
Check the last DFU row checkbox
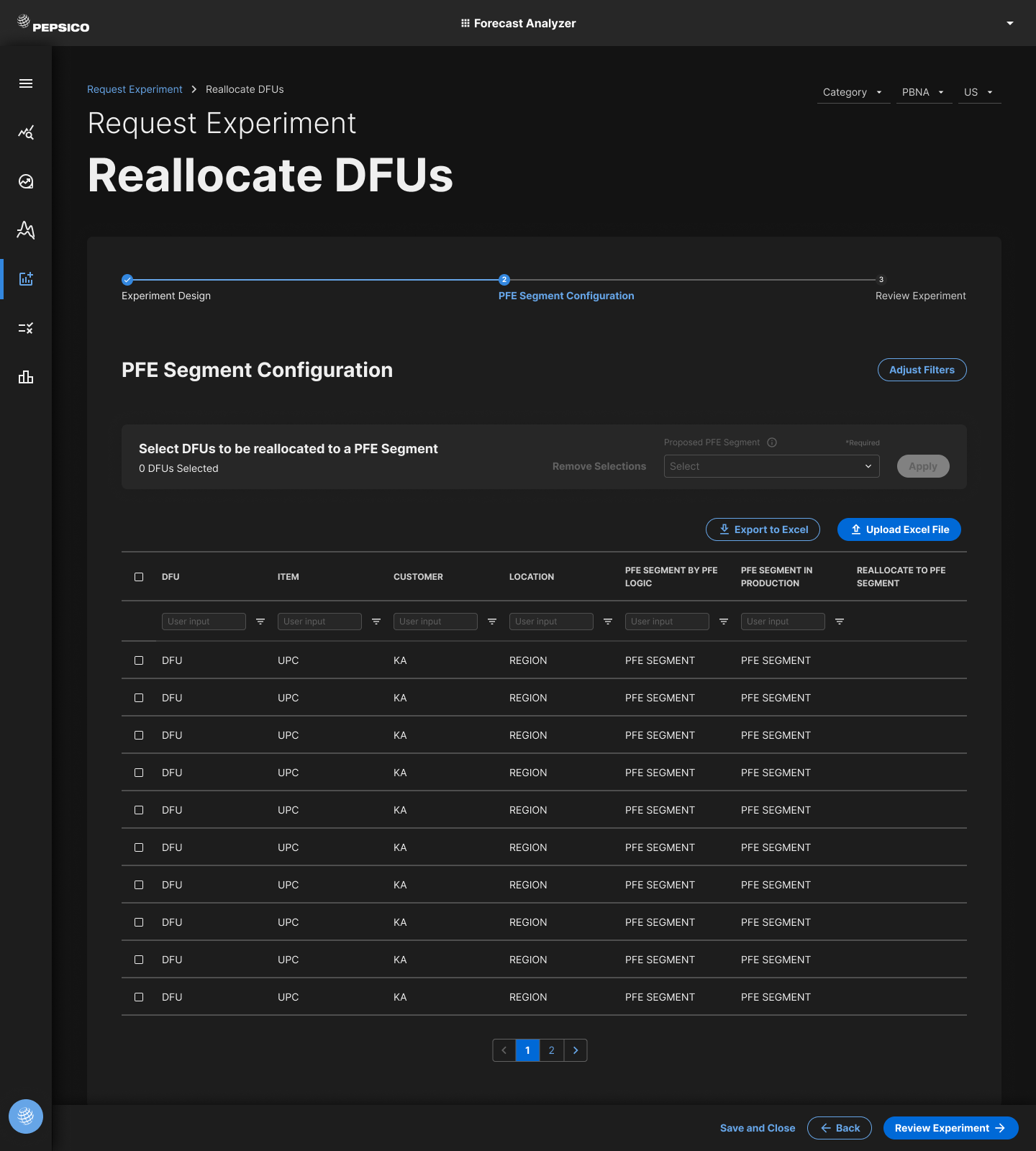139,997
